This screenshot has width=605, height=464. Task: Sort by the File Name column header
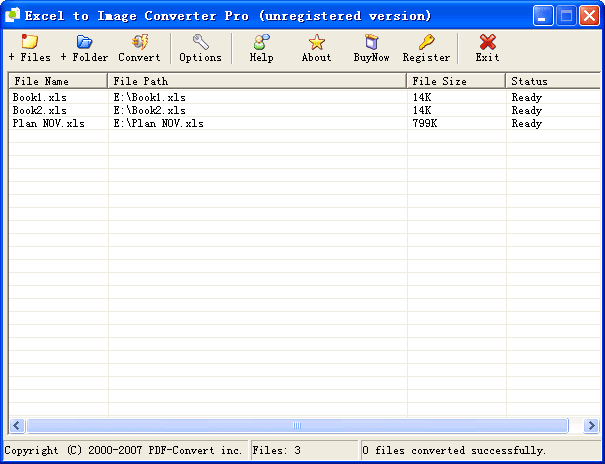[x=58, y=81]
